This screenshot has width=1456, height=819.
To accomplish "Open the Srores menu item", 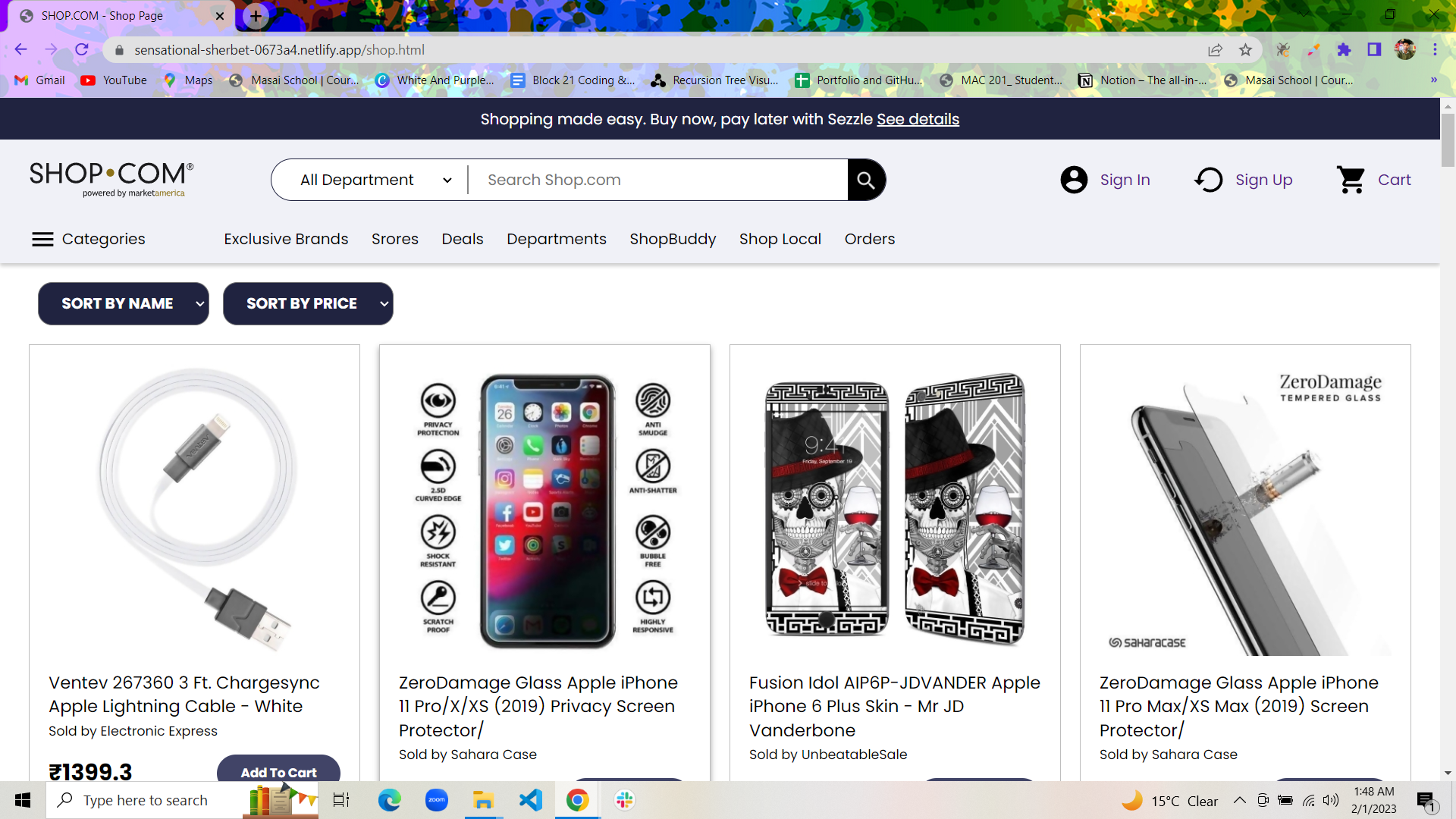I will coord(395,239).
